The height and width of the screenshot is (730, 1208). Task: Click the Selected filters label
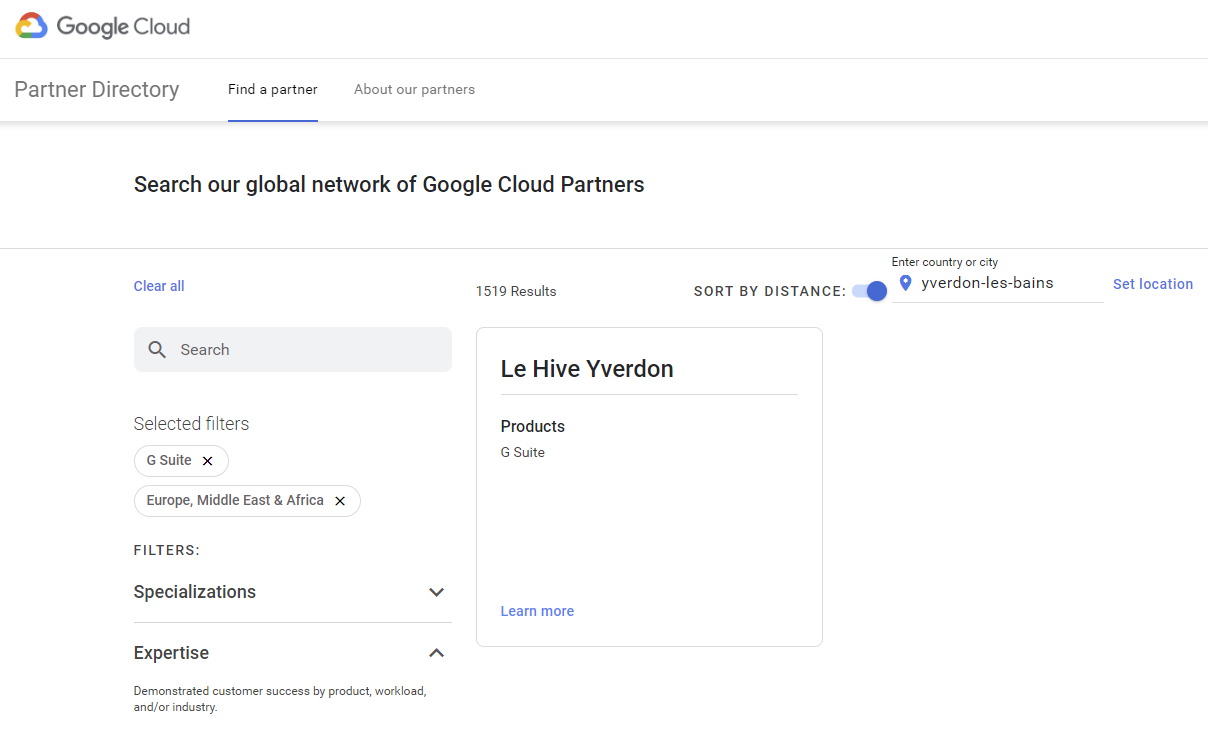pos(192,424)
